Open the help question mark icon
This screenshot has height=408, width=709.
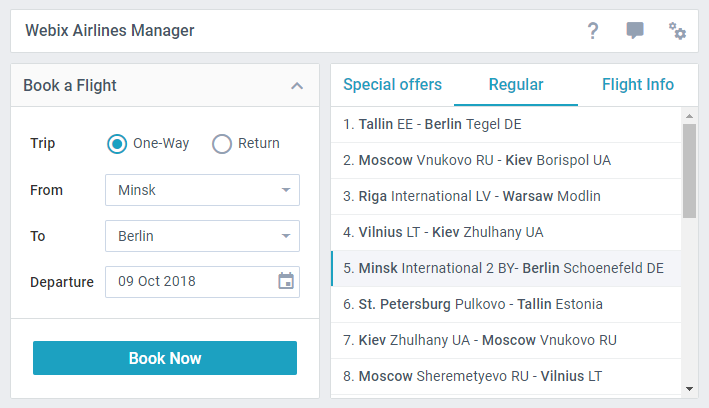(x=593, y=31)
